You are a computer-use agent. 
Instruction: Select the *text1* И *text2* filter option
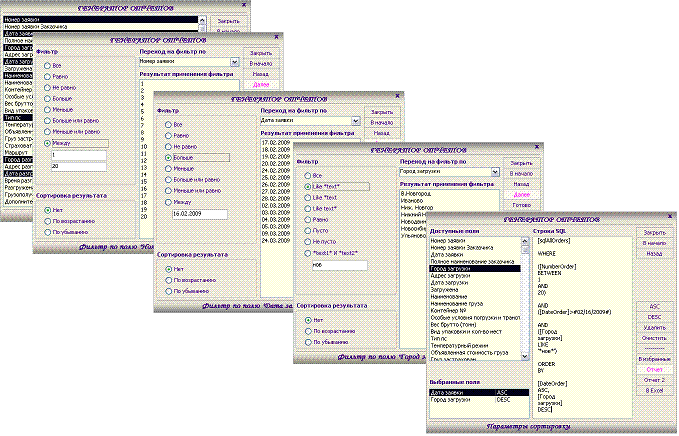pos(307,253)
